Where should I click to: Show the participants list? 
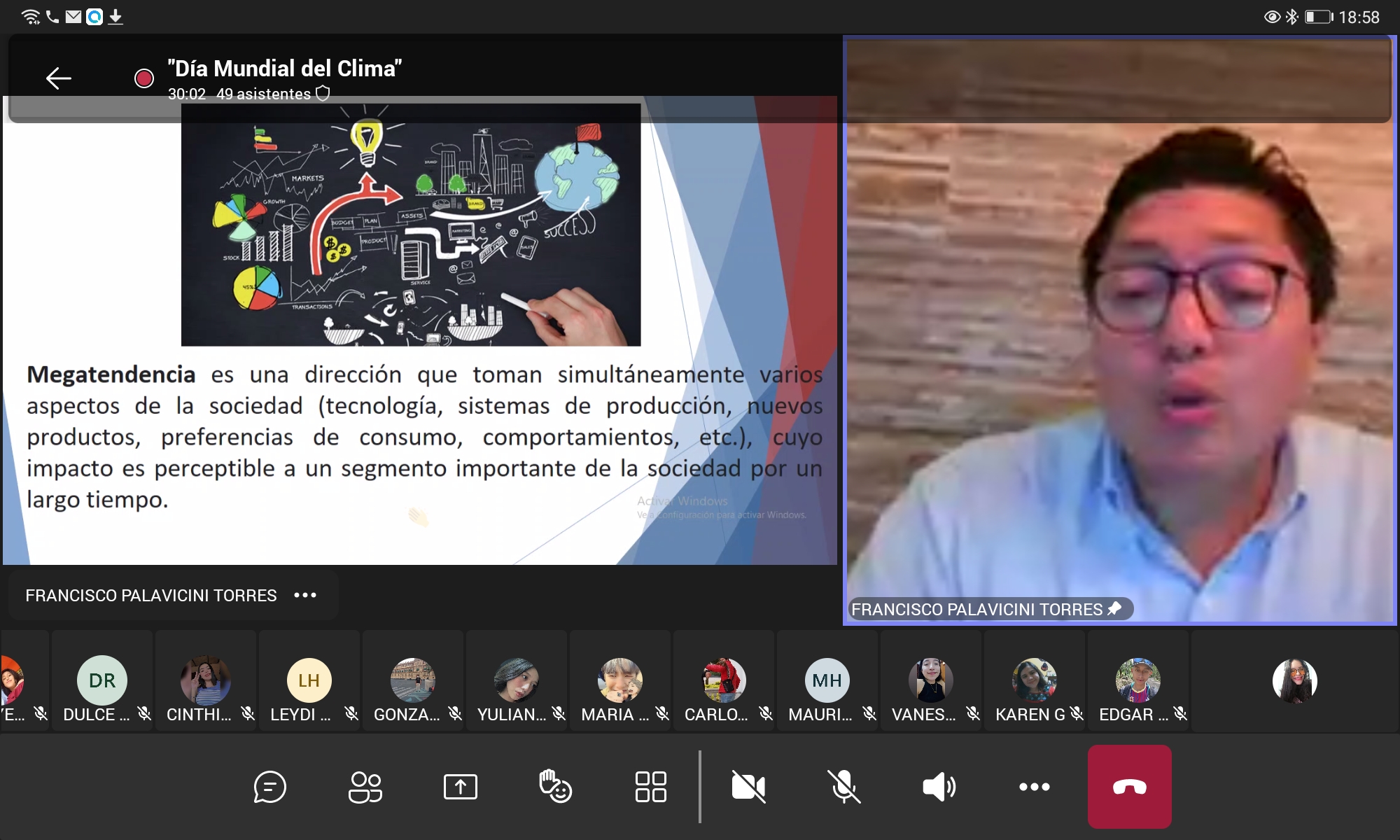point(365,787)
